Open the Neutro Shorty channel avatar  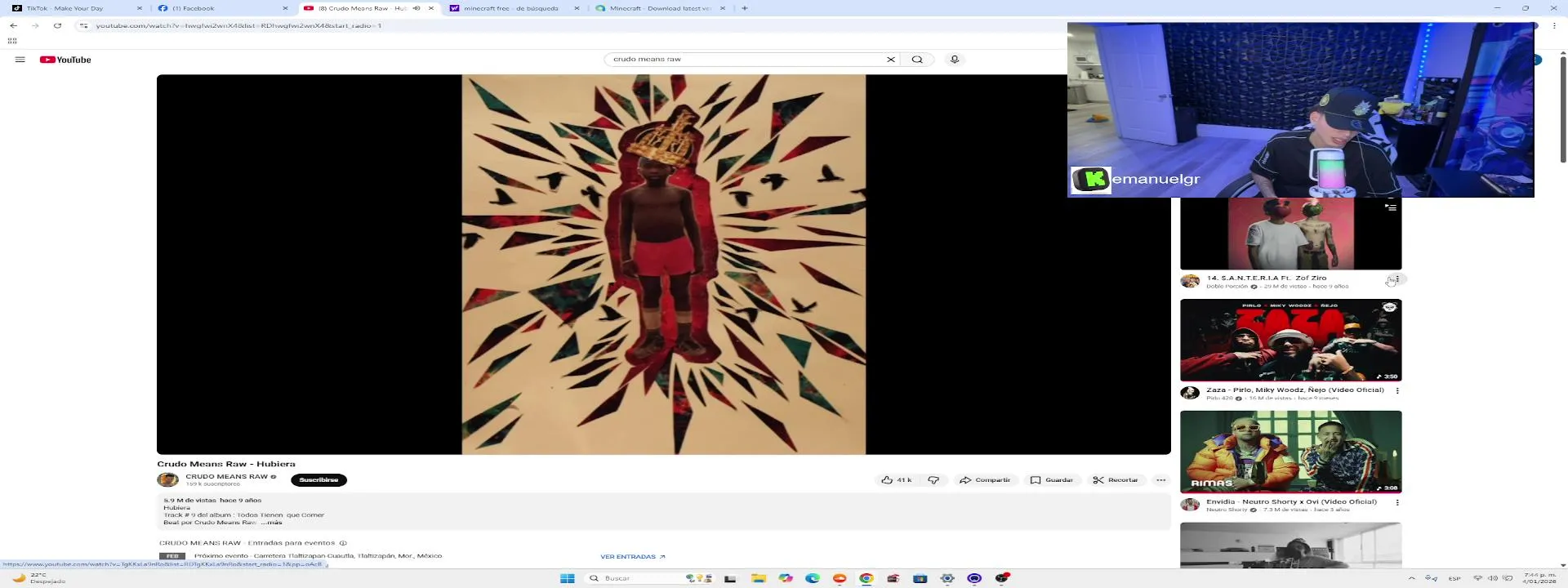1190,505
